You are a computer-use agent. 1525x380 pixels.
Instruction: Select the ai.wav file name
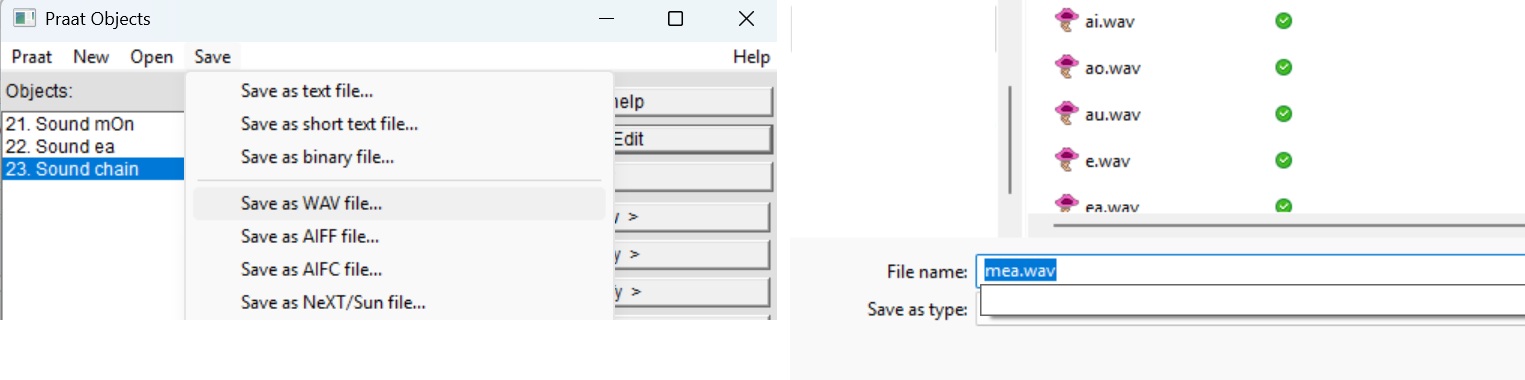click(1110, 21)
